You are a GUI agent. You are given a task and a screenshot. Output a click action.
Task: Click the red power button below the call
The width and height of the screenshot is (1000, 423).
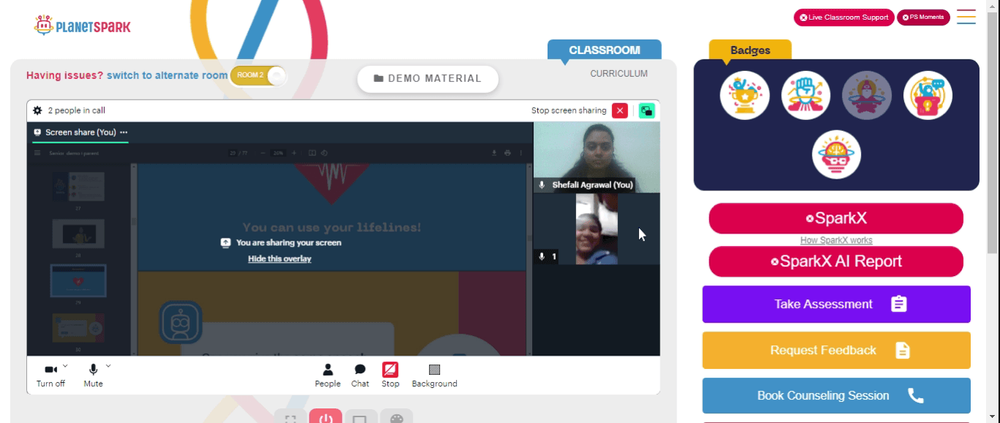(326, 417)
